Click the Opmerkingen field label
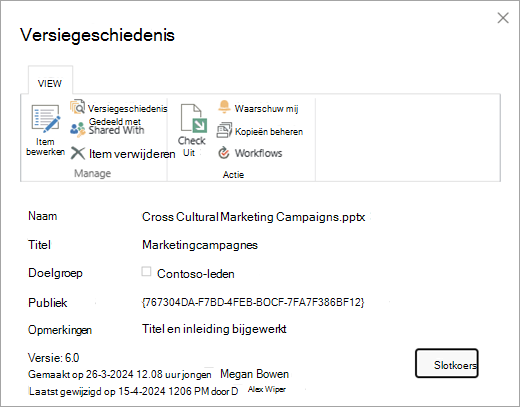This screenshot has width=520, height=407. click(60, 330)
